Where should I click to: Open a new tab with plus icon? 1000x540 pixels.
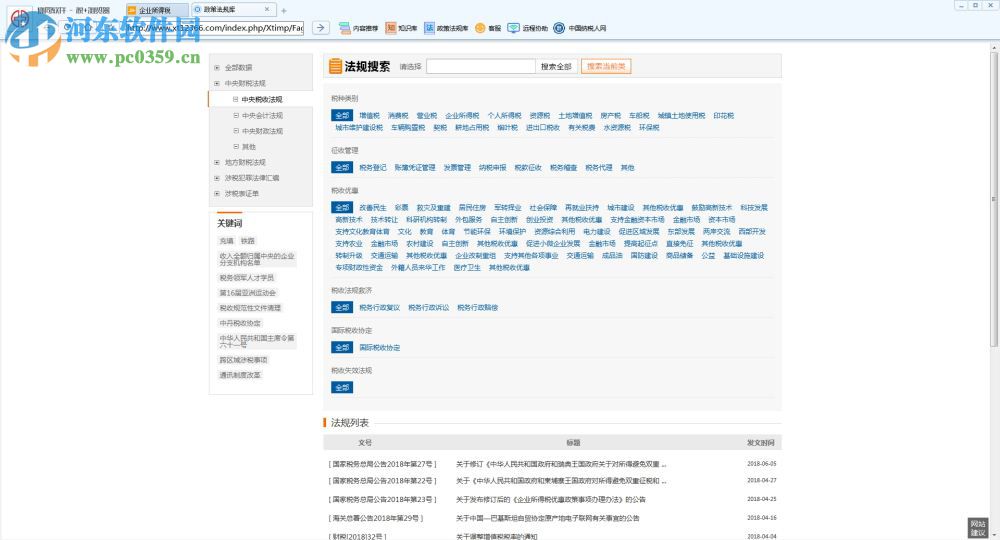[284, 10]
